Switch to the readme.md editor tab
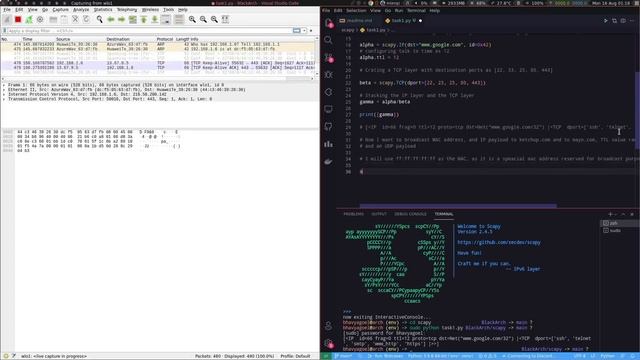 click(x=356, y=20)
